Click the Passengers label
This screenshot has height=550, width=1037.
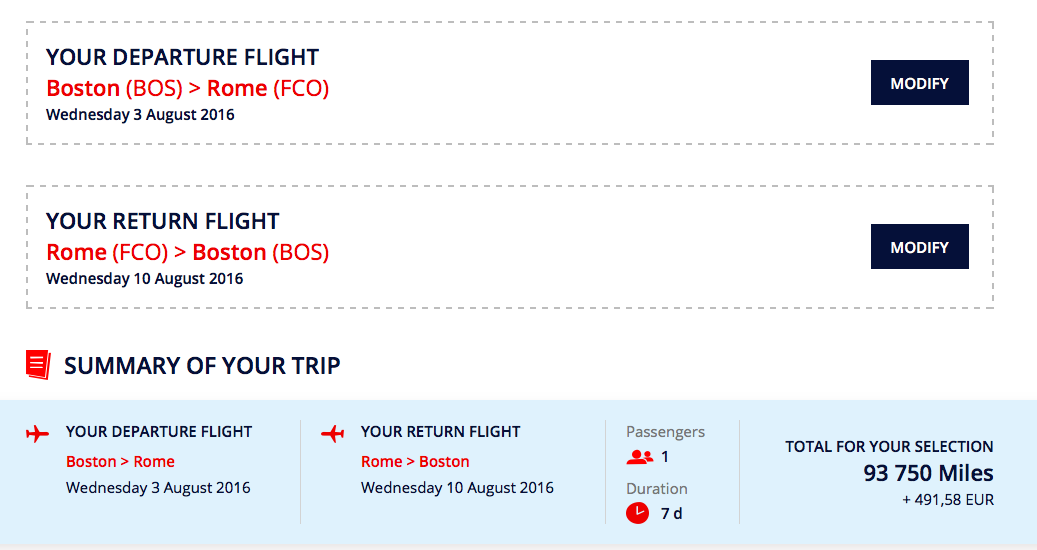click(665, 432)
